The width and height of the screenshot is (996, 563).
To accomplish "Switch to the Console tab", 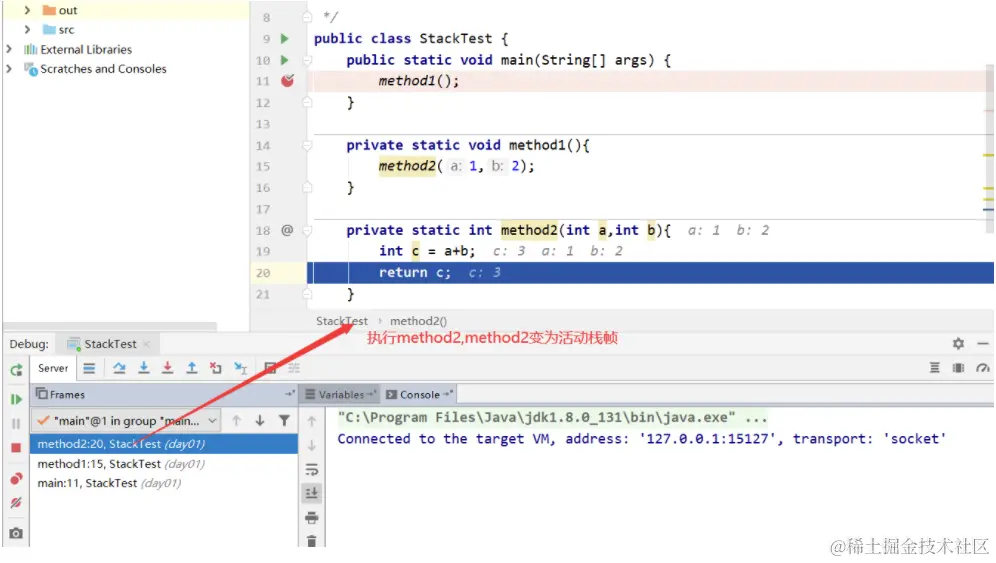I will (x=420, y=395).
